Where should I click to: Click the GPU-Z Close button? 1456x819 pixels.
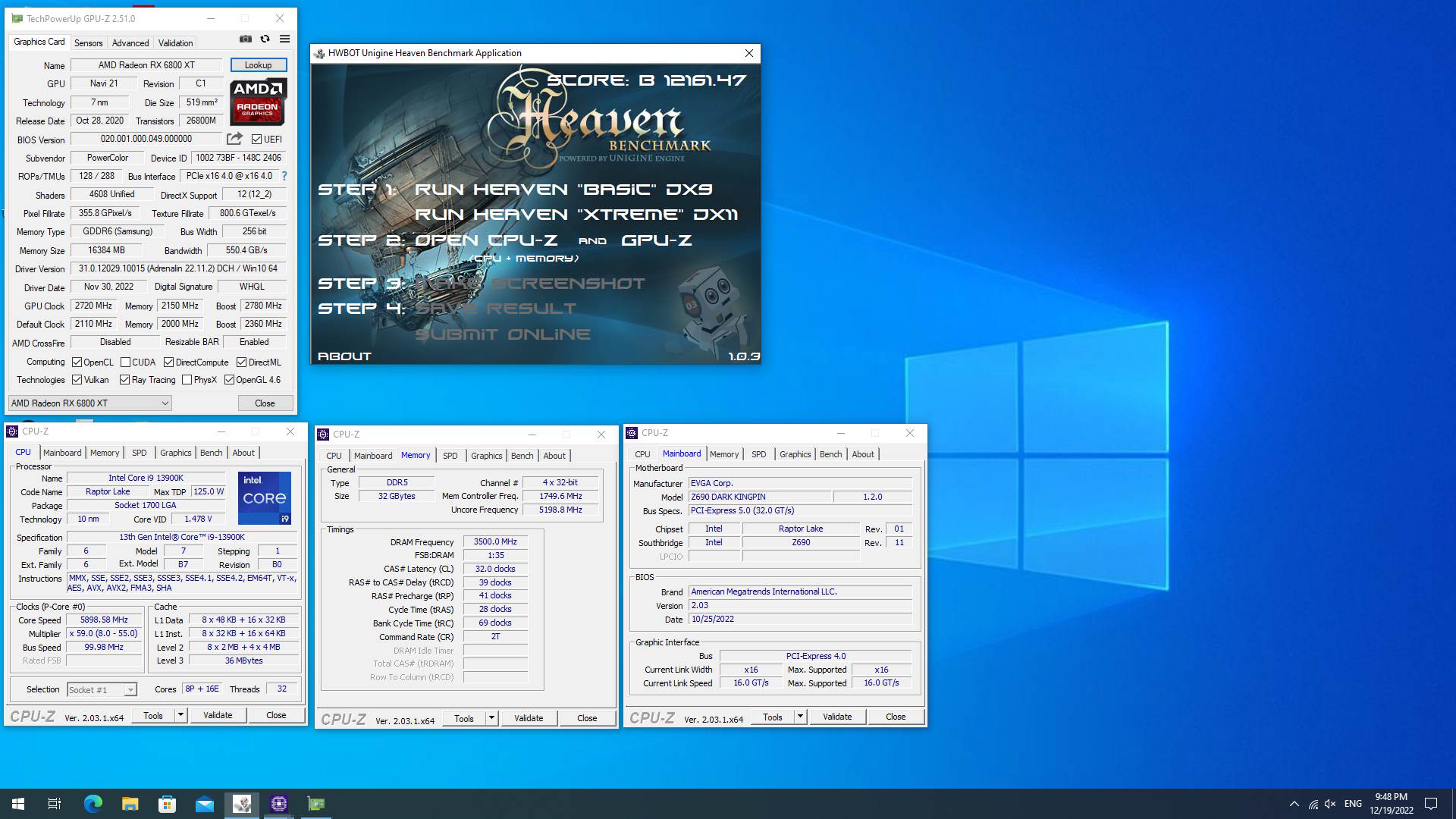(x=265, y=403)
